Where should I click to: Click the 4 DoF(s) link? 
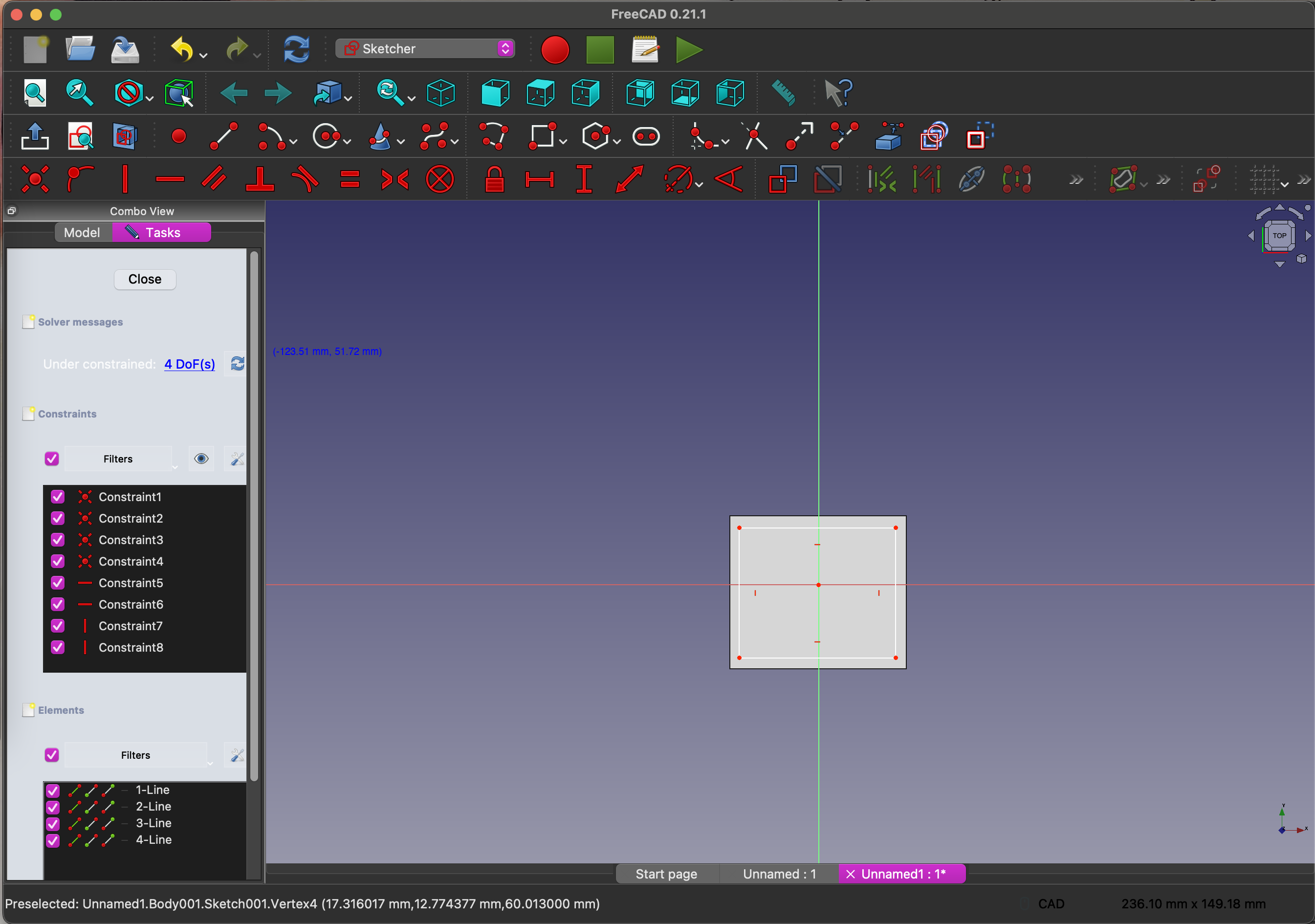pyautogui.click(x=190, y=364)
